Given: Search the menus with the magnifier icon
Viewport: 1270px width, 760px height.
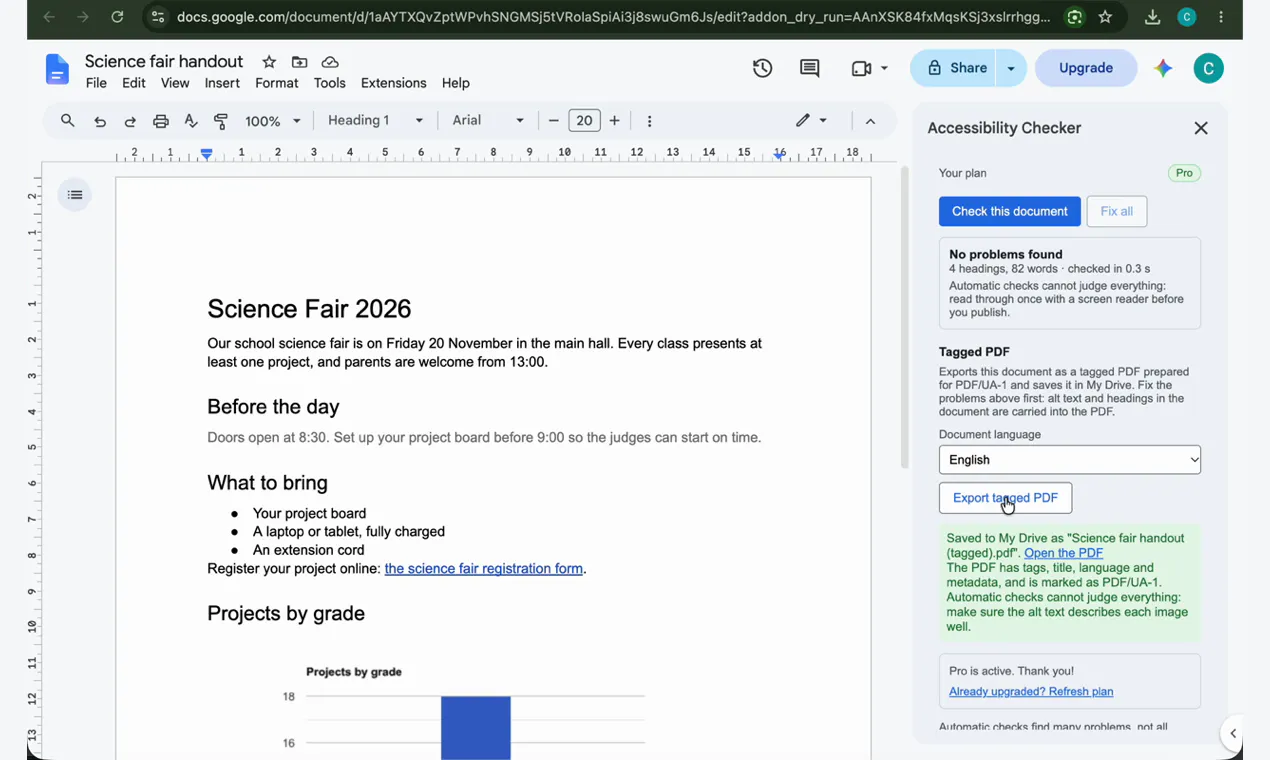Looking at the screenshot, I should point(68,121).
